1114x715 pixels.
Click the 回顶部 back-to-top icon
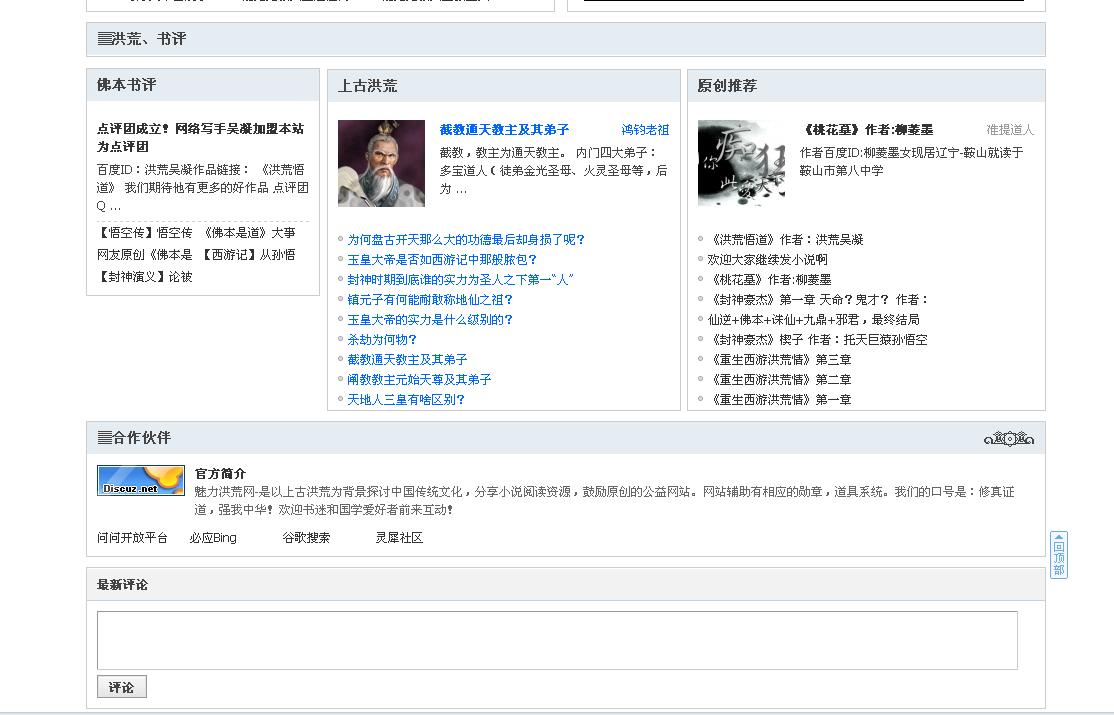tap(1058, 555)
